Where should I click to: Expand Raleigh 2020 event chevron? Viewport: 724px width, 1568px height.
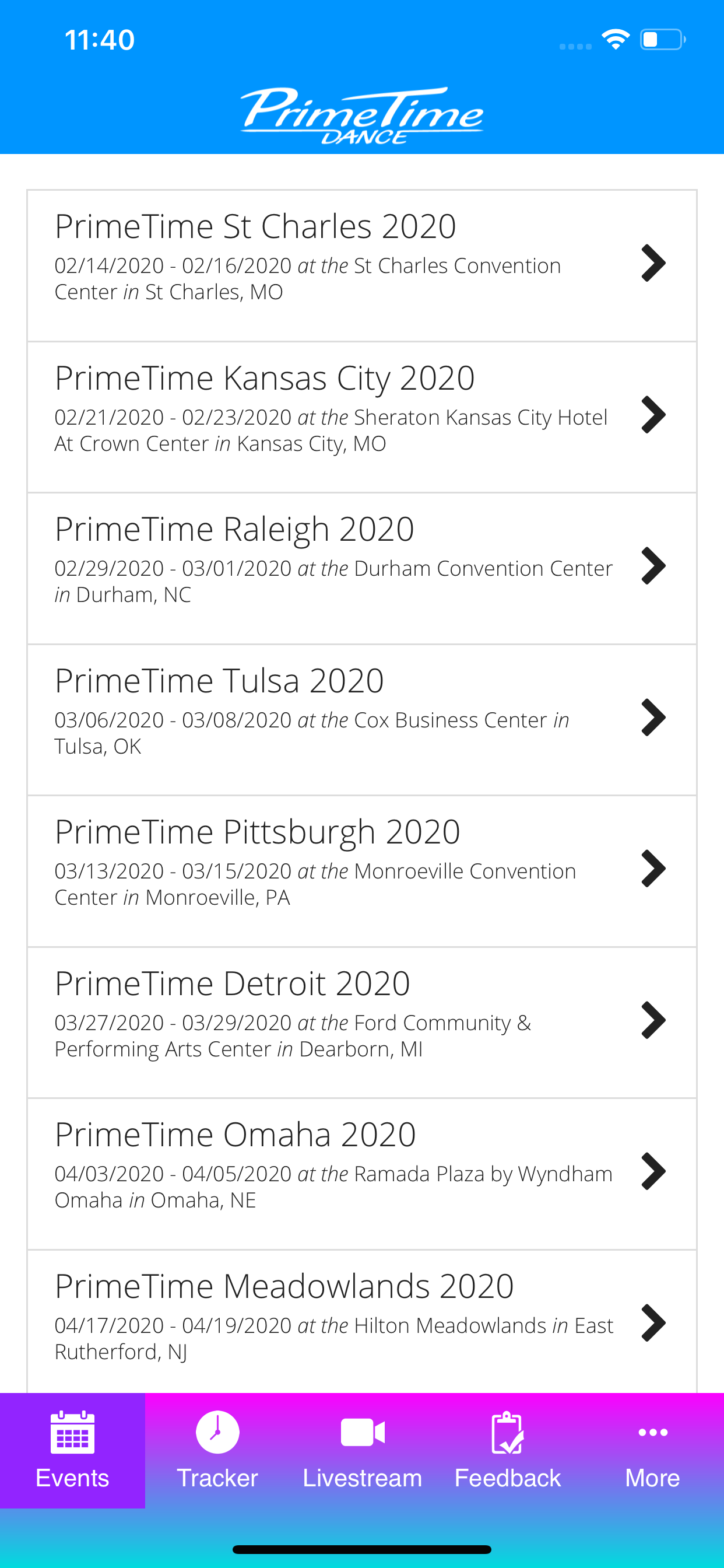pos(653,565)
